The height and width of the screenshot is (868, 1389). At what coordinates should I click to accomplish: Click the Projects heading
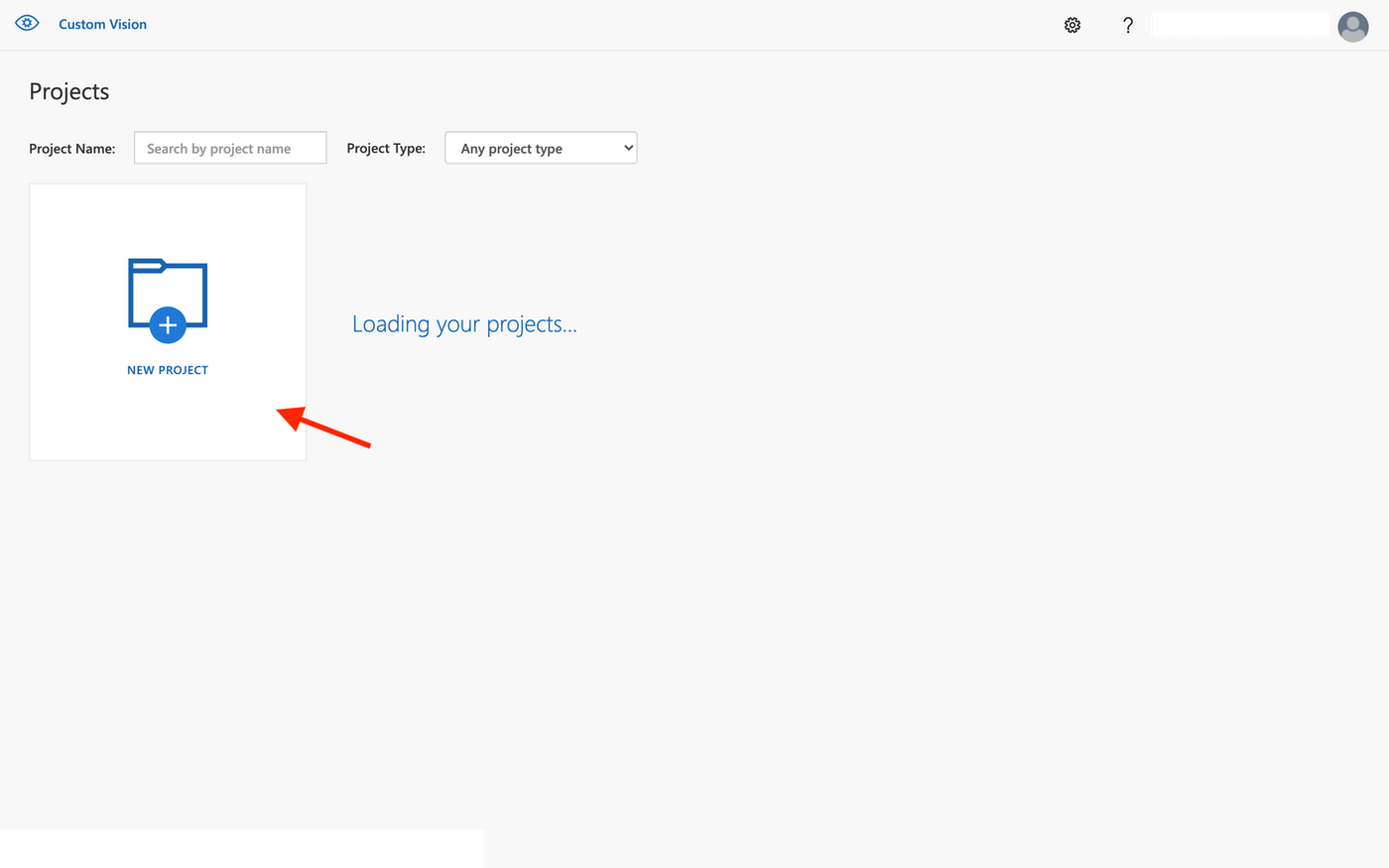[69, 91]
